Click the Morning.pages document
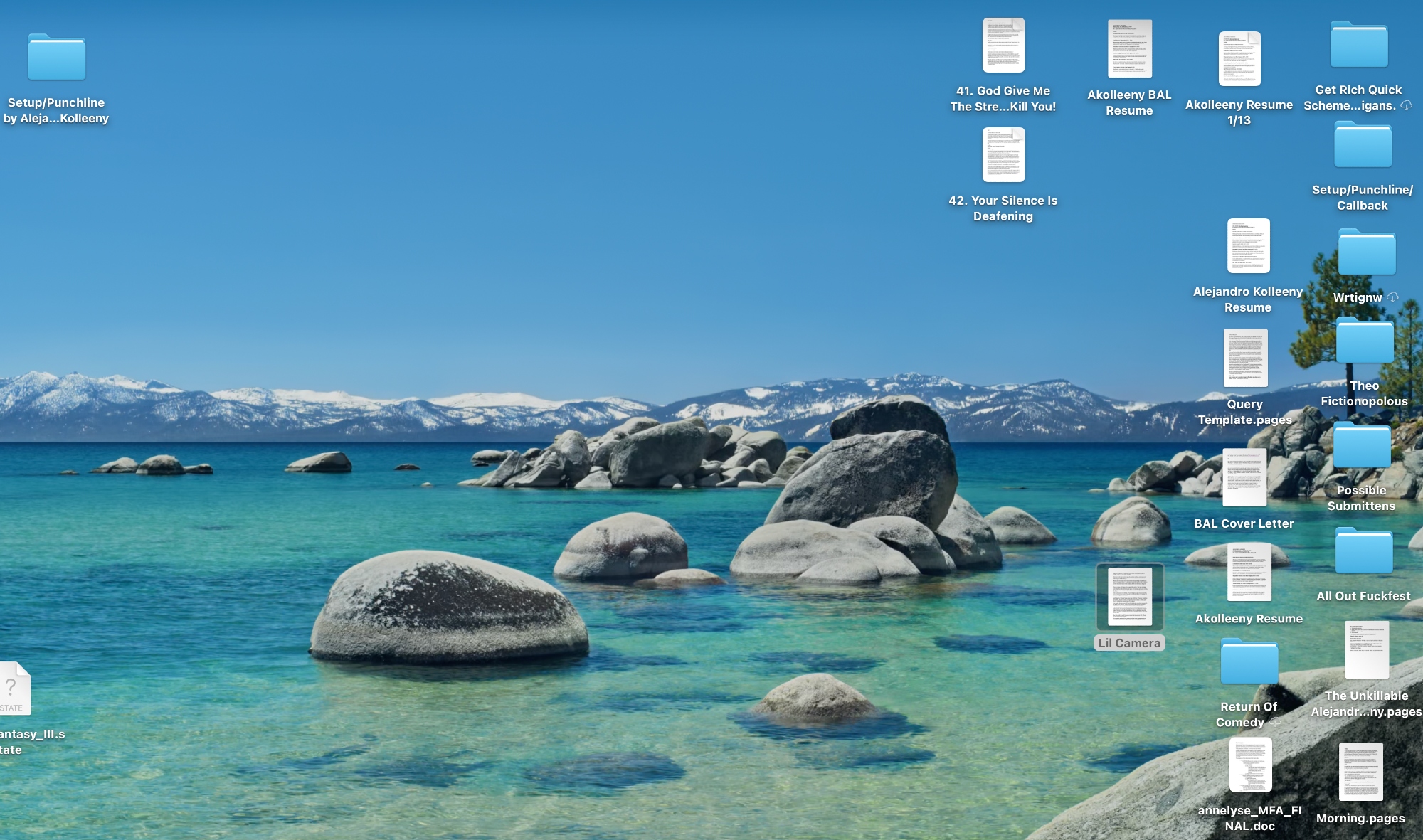Screen dimensions: 1423x840 pyautogui.click(x=1360, y=772)
